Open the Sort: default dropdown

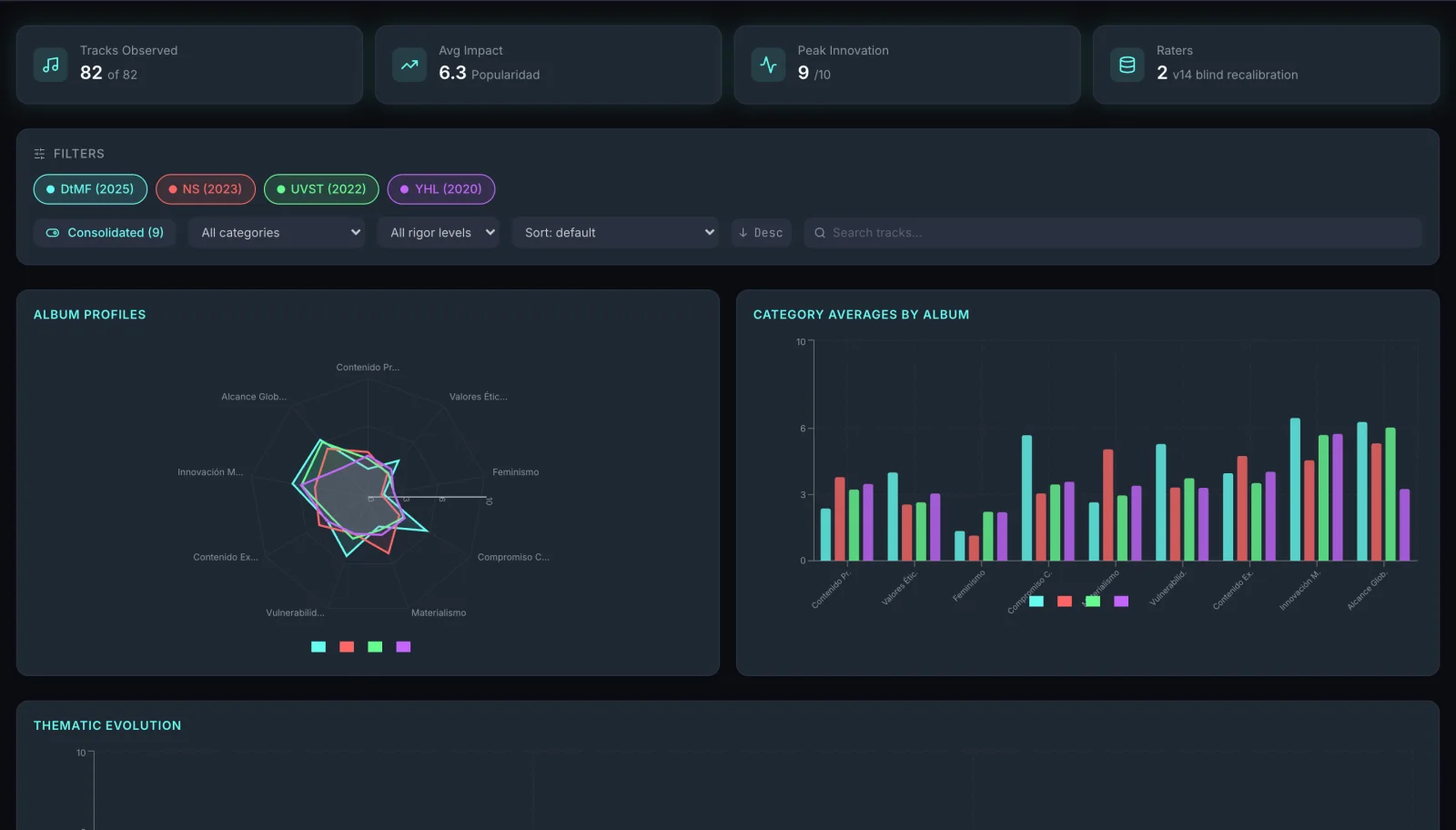pyautogui.click(x=615, y=233)
